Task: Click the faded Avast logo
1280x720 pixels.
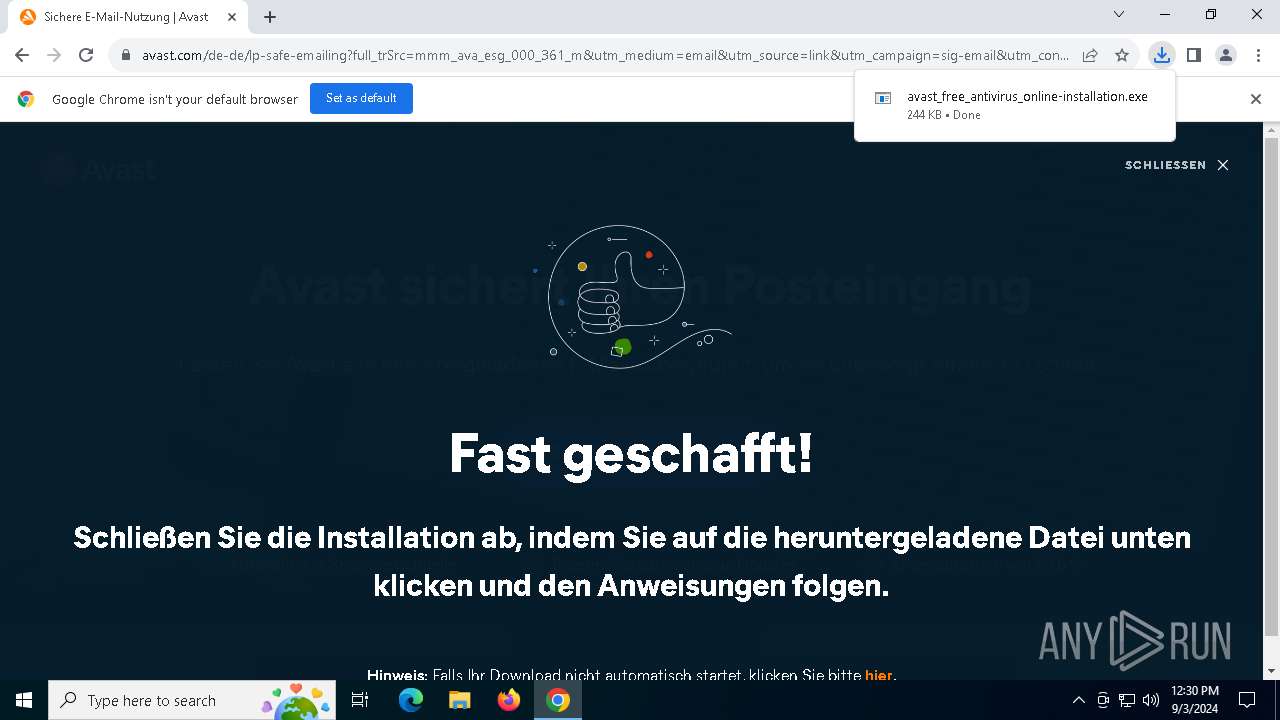Action: coord(100,170)
